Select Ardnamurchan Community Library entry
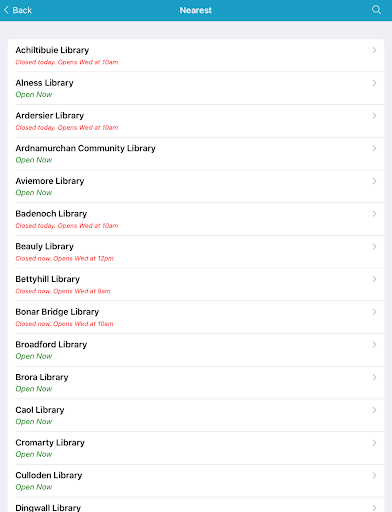 click(x=196, y=154)
